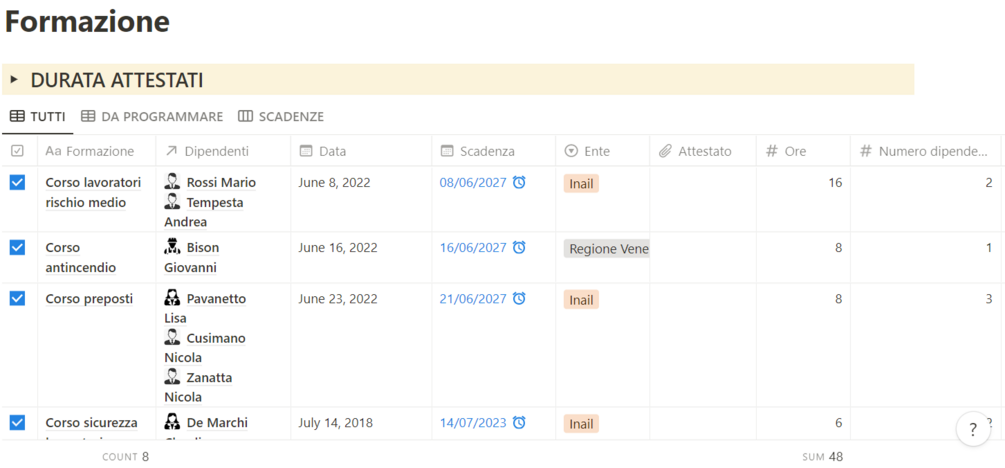Viewport: 1005px width, 468px height.
Task: Expand the DURATA ATTESTATI toggle arrow
Action: pyautogui.click(x=14, y=79)
